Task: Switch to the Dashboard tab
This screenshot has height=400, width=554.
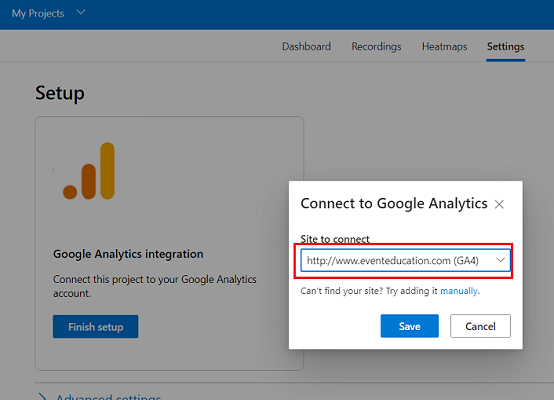Action: pyautogui.click(x=306, y=47)
